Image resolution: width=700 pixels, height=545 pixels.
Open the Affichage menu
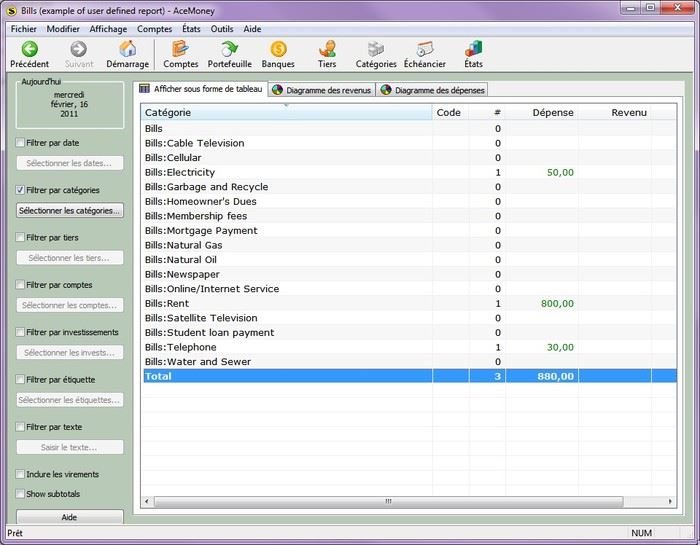pyautogui.click(x=108, y=29)
